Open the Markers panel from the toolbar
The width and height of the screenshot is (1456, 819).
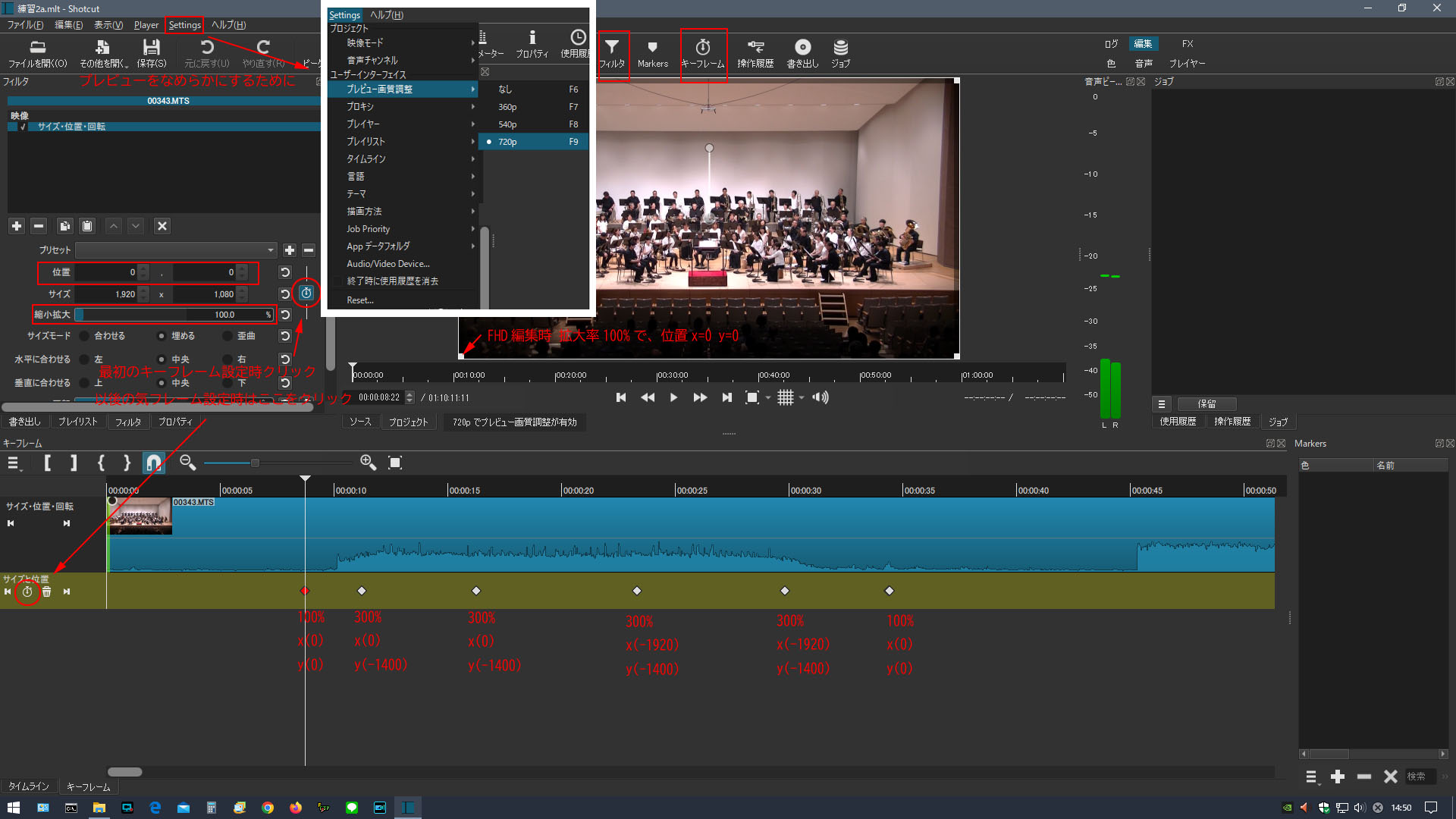652,54
